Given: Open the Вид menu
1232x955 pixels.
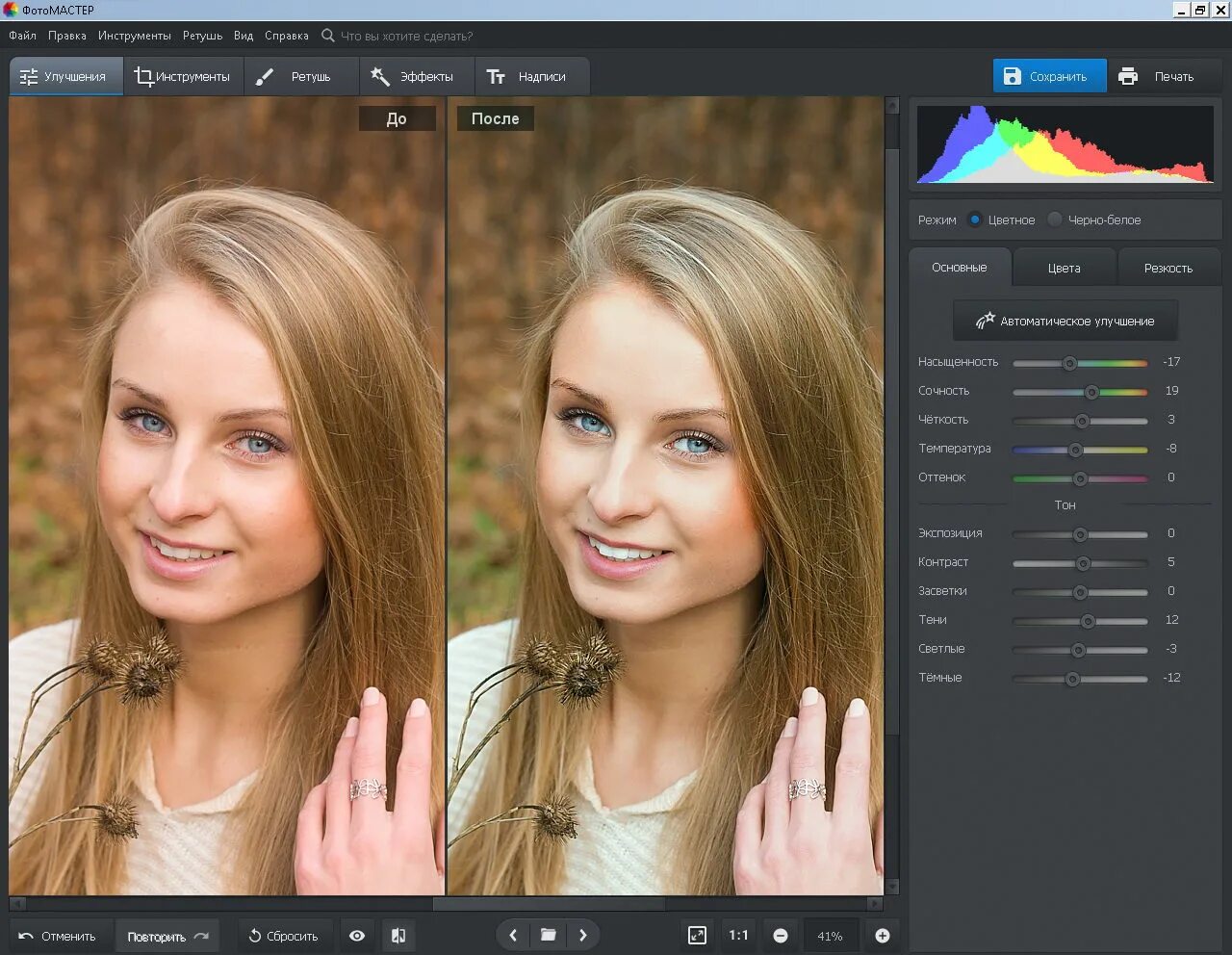Looking at the screenshot, I should click(x=244, y=36).
